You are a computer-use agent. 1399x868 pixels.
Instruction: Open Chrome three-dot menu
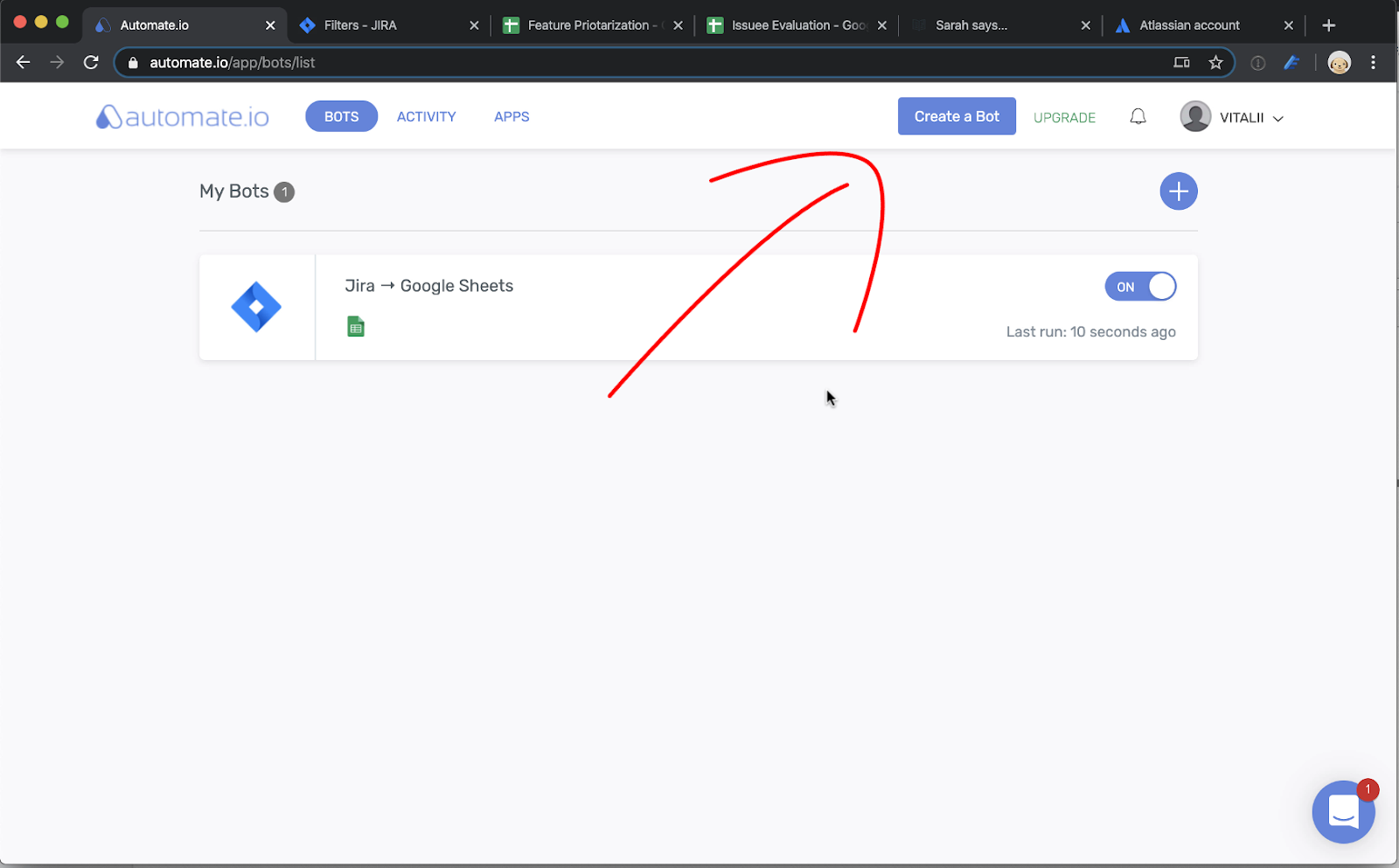[x=1373, y=62]
